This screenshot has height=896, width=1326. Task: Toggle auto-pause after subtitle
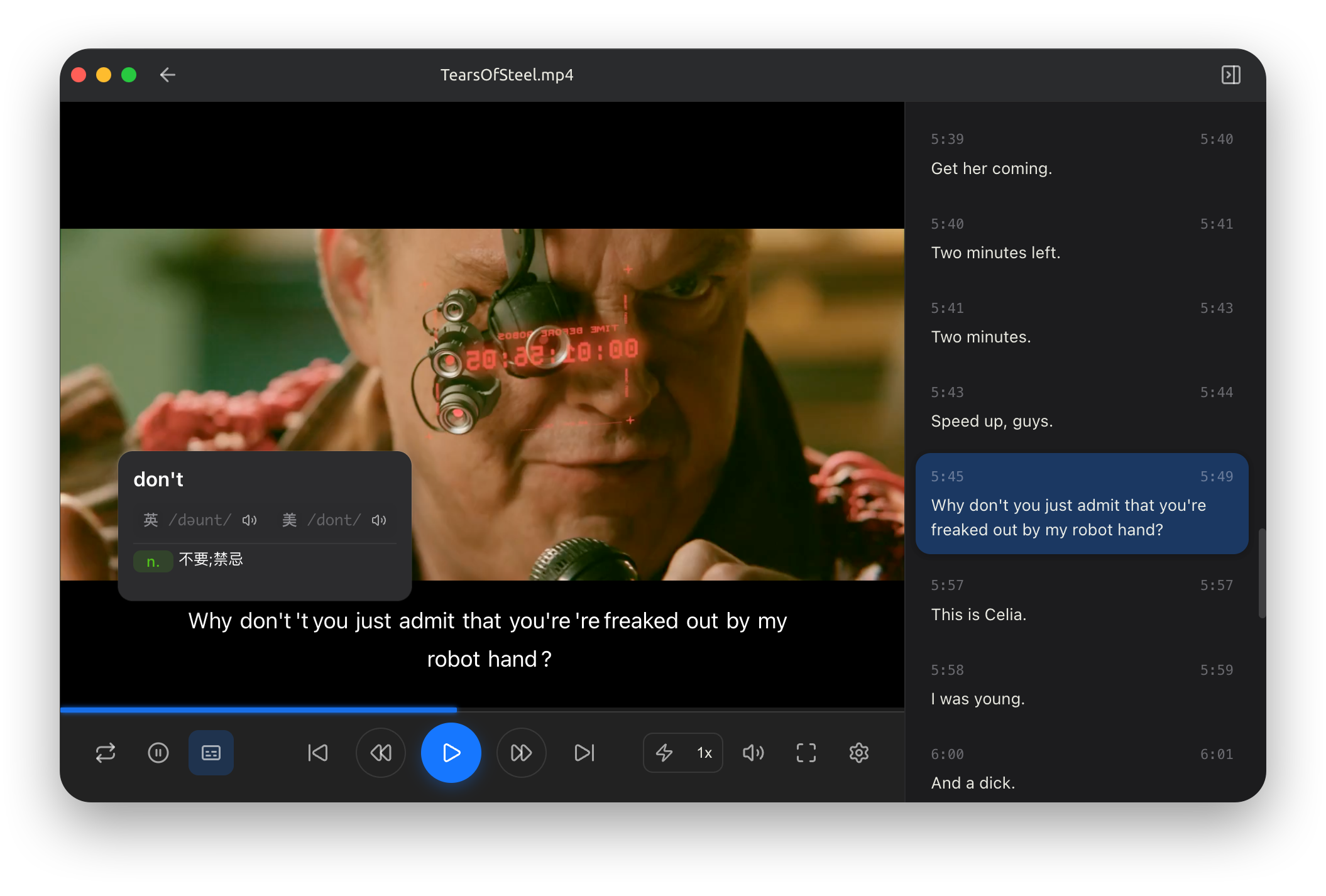(158, 752)
